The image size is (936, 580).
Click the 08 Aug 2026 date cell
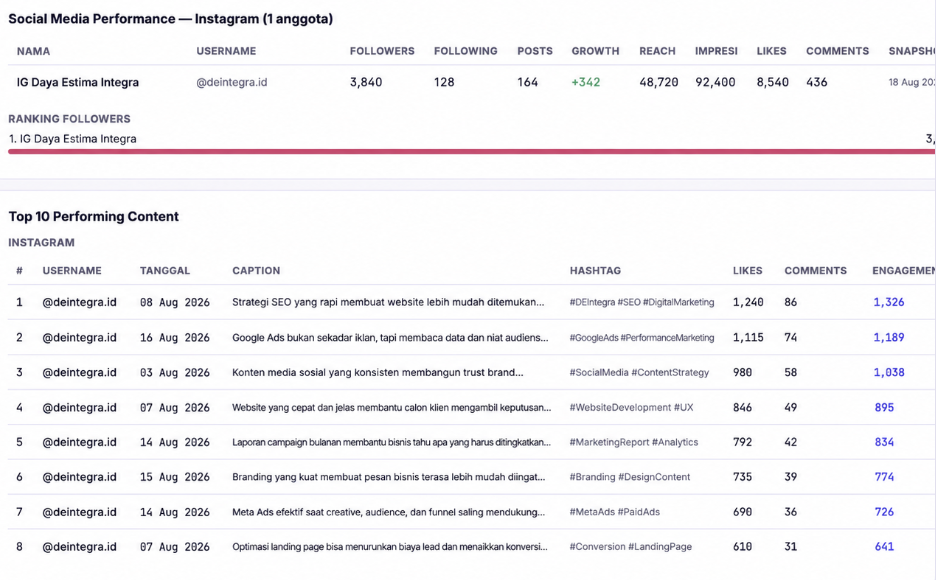pos(175,303)
